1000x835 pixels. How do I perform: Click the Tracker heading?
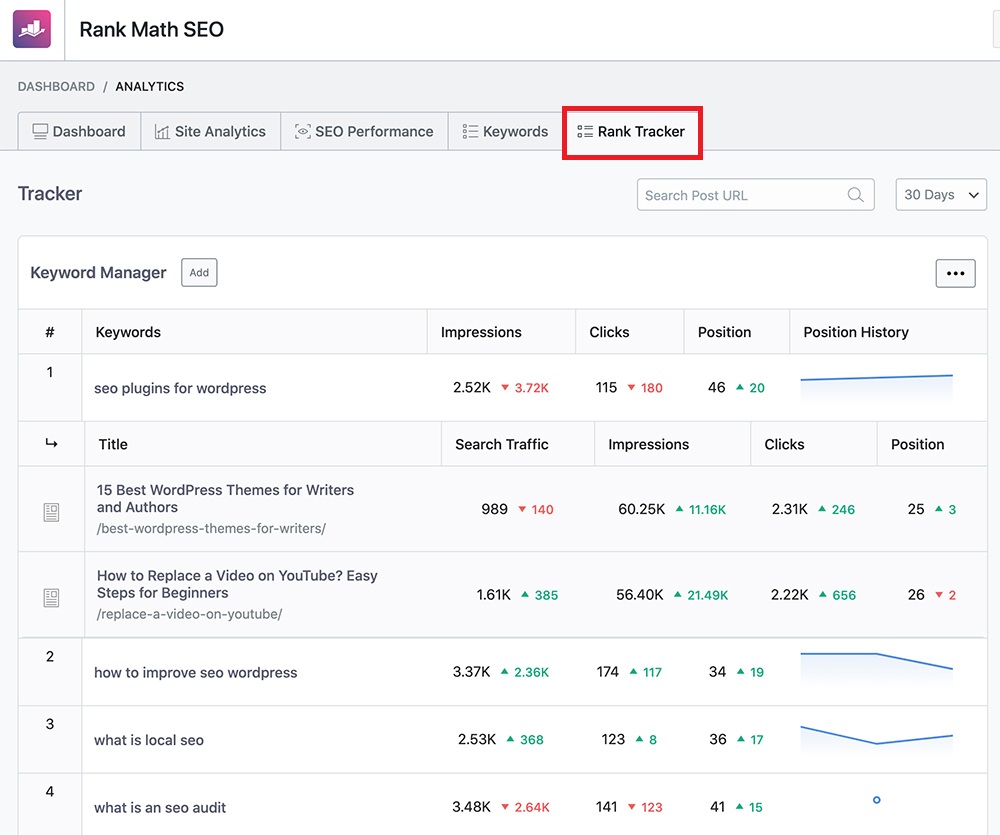click(x=50, y=193)
